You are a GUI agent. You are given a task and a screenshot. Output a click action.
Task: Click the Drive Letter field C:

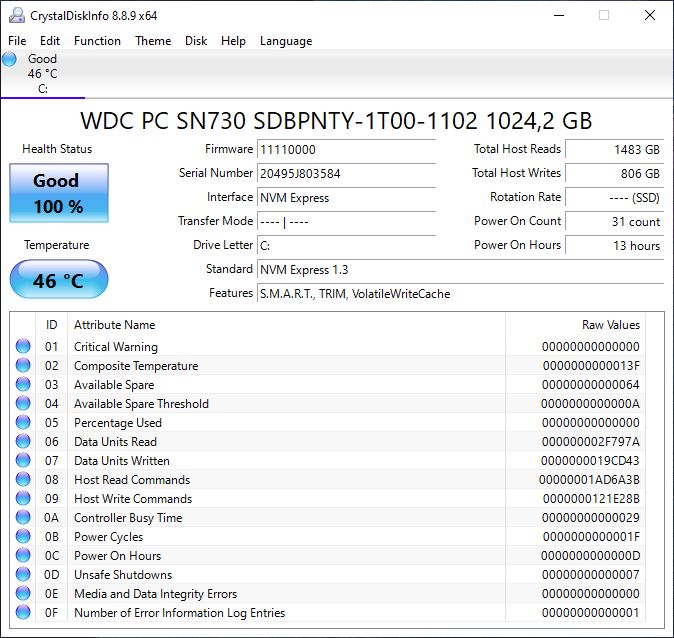click(x=346, y=246)
